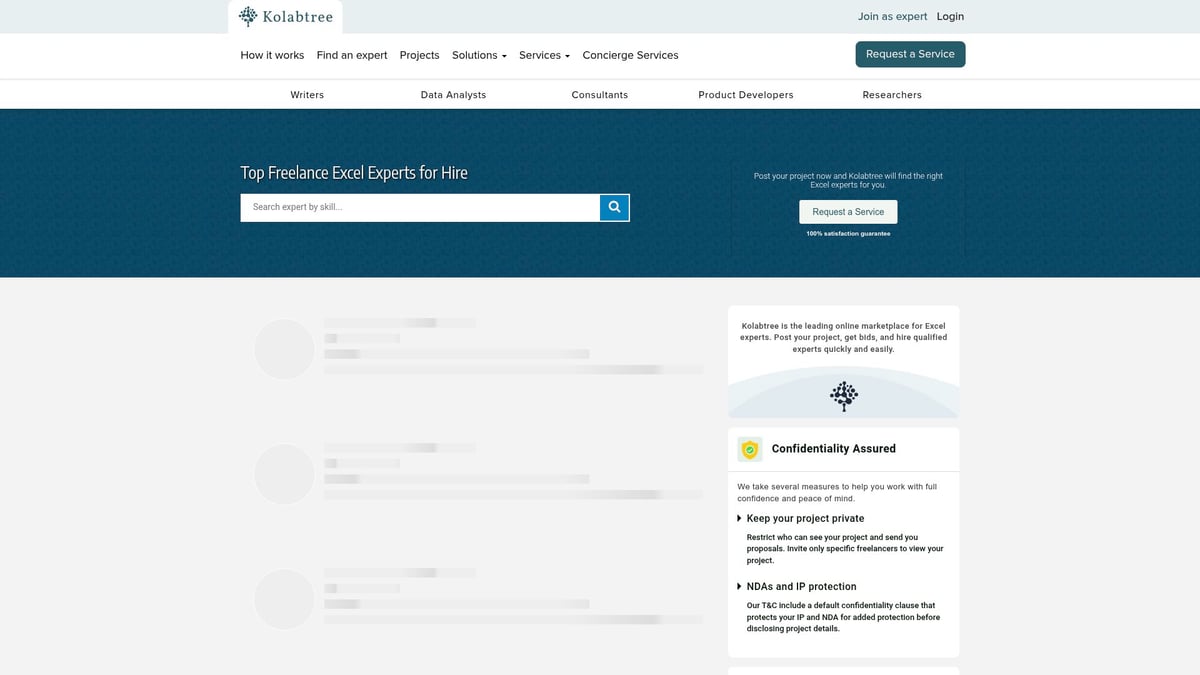Focus the Search expert by skill field
Viewport: 1200px width, 675px height.
[420, 207]
